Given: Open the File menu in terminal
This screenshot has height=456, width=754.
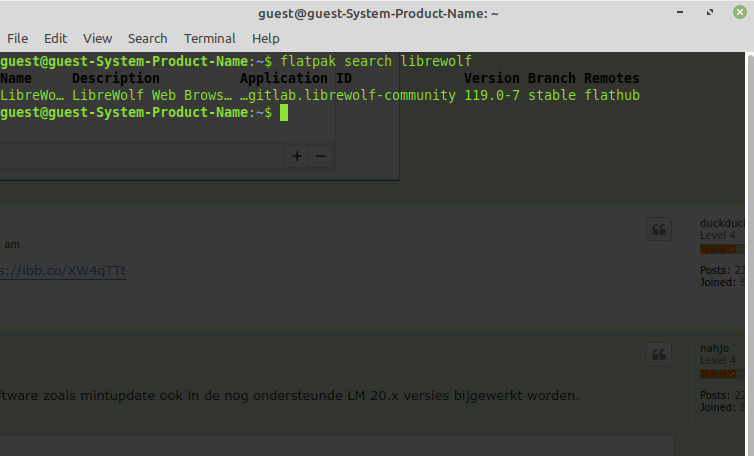Looking at the screenshot, I should click(x=17, y=38).
